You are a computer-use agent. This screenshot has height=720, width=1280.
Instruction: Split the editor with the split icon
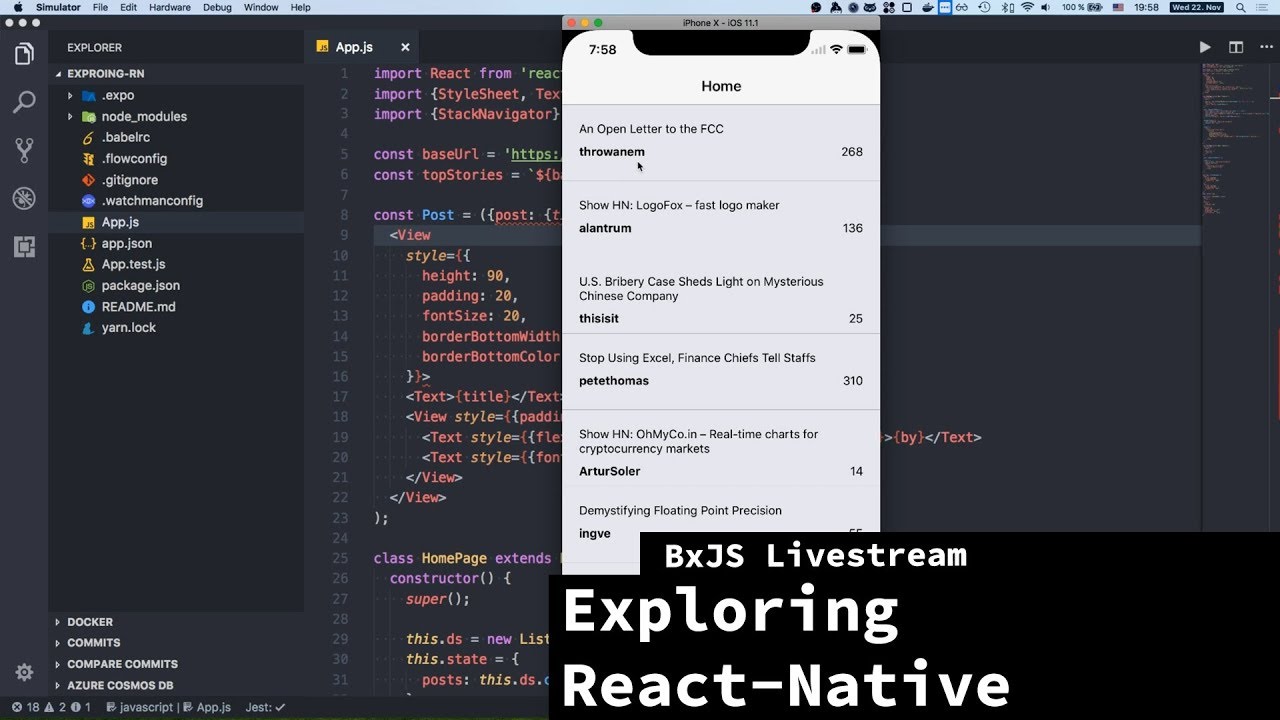pos(1236,47)
